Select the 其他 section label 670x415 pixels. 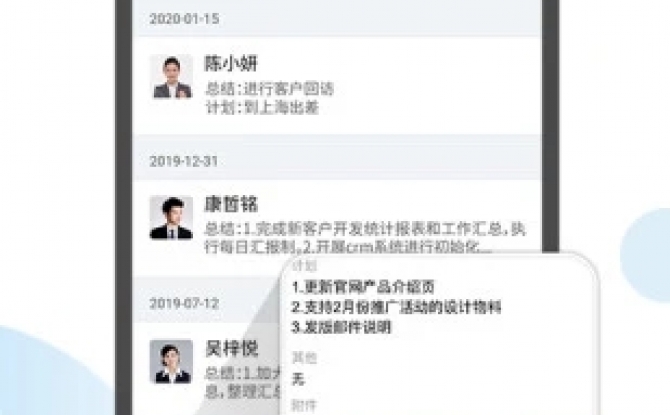click(304, 357)
